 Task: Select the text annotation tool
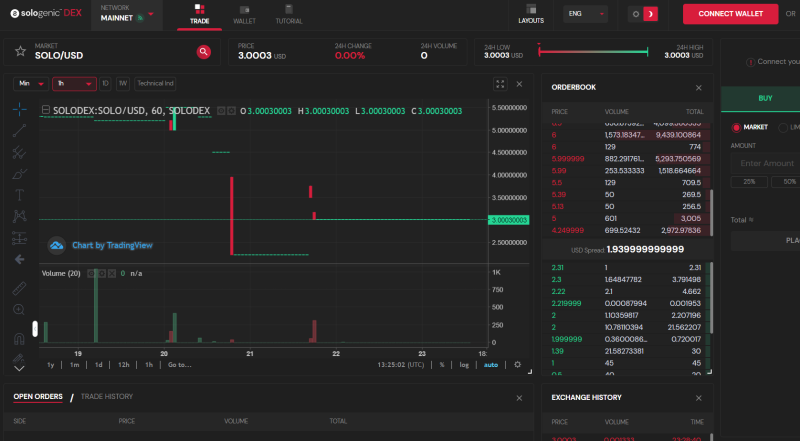19,195
